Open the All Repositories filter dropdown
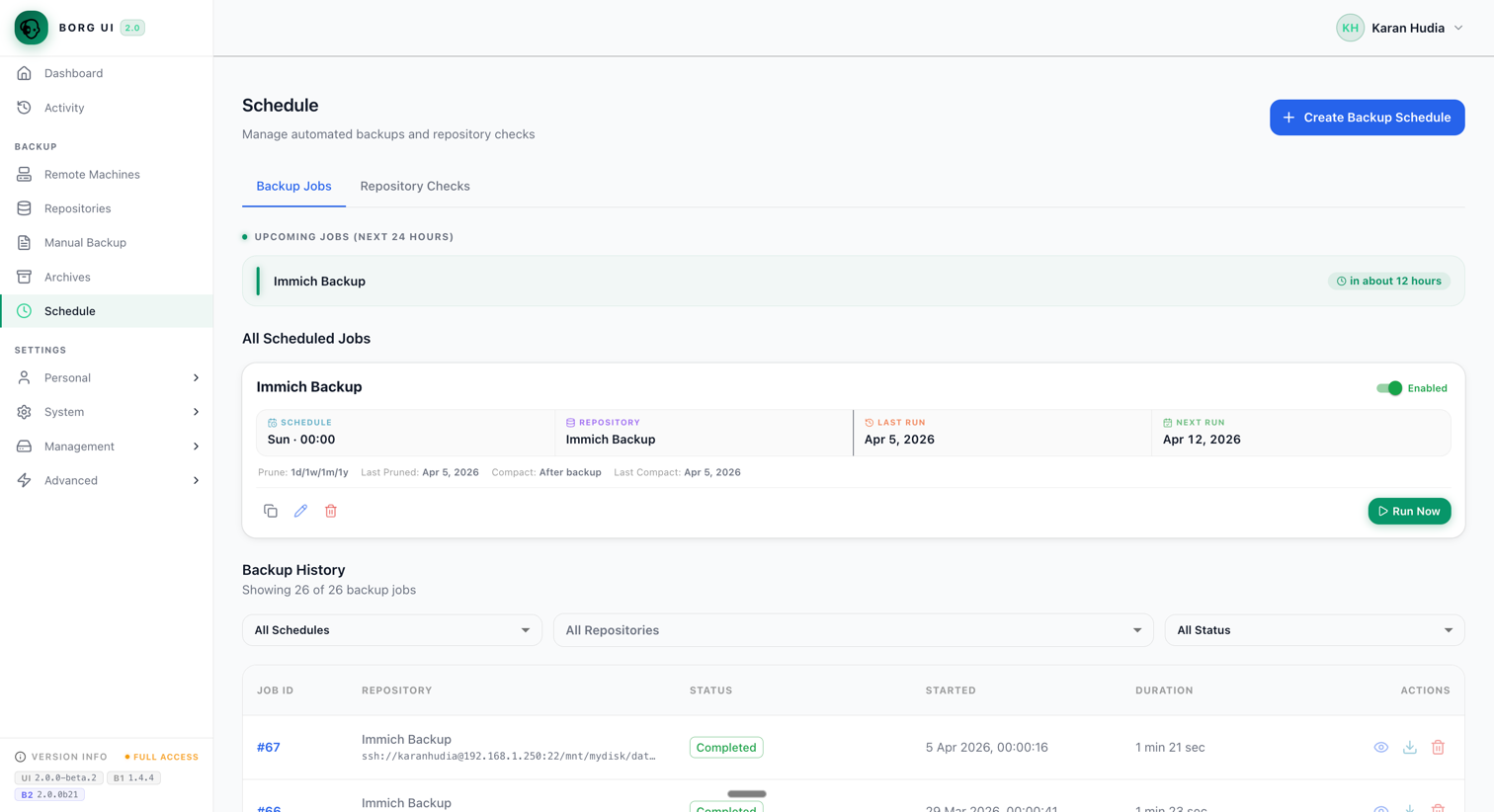The width and height of the screenshot is (1494, 812). pyautogui.click(x=853, y=630)
